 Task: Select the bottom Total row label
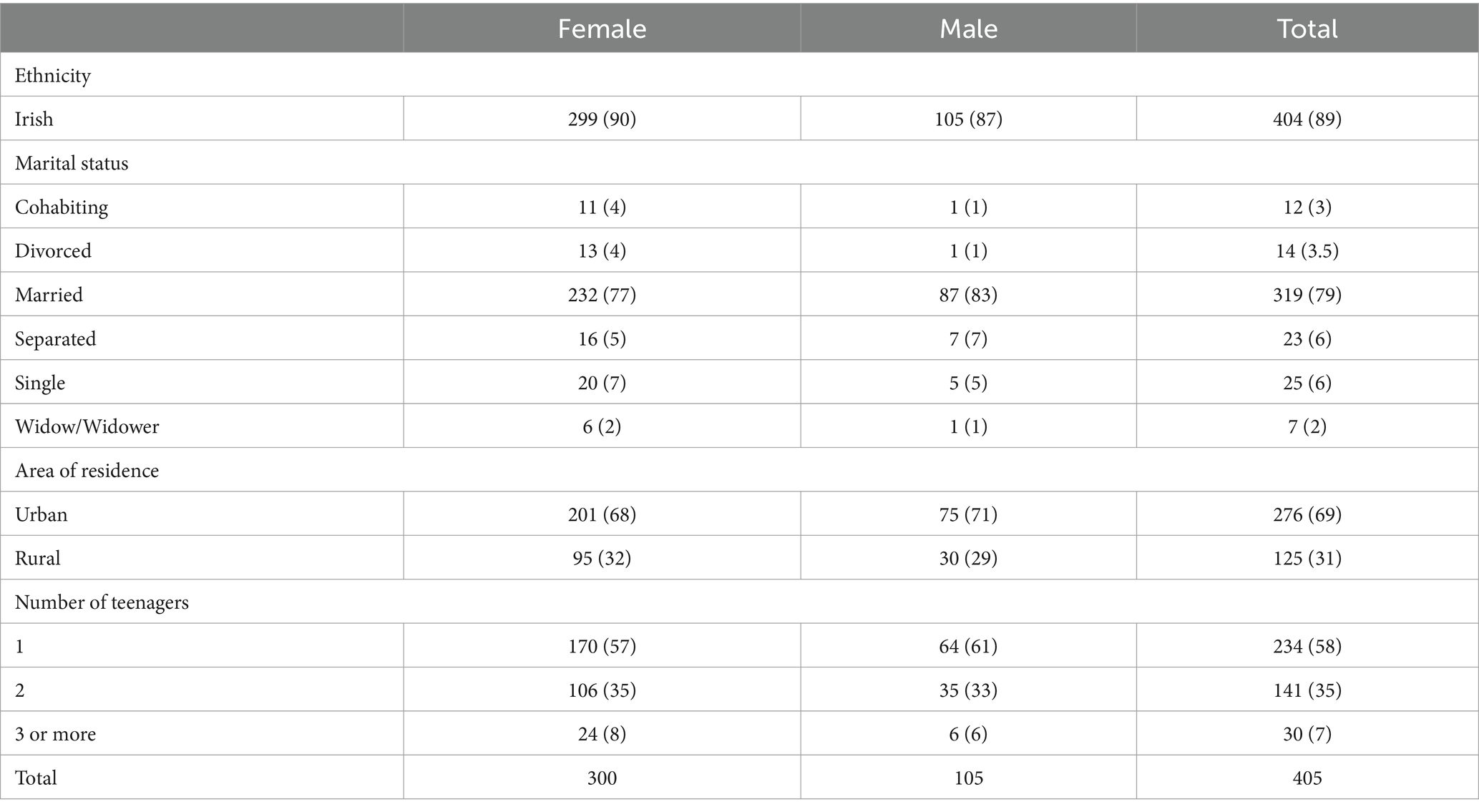(x=36, y=778)
